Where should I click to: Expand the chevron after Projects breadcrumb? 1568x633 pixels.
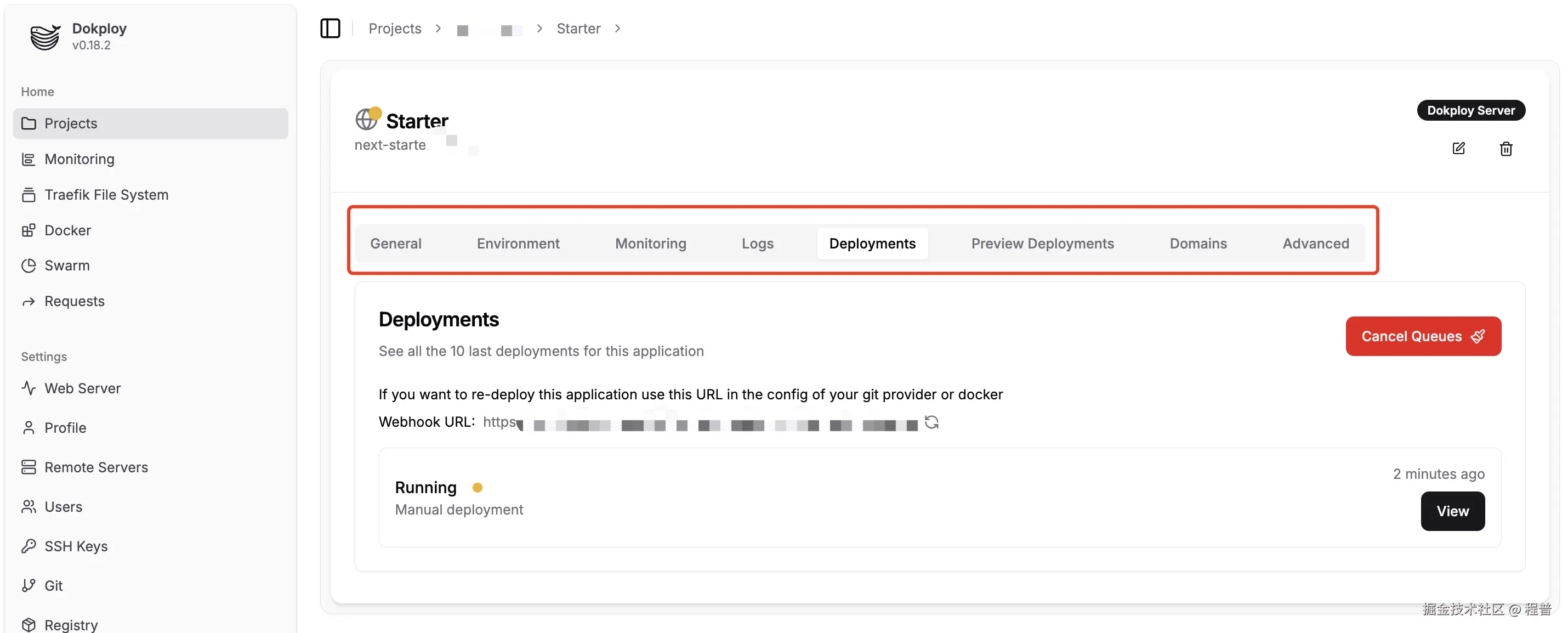click(438, 28)
